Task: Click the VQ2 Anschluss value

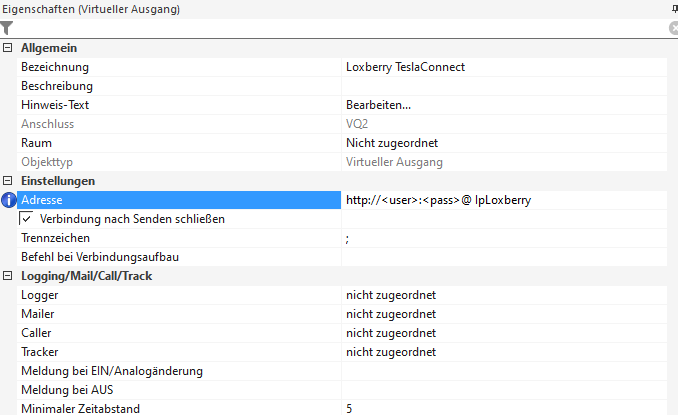Action: (x=357, y=124)
